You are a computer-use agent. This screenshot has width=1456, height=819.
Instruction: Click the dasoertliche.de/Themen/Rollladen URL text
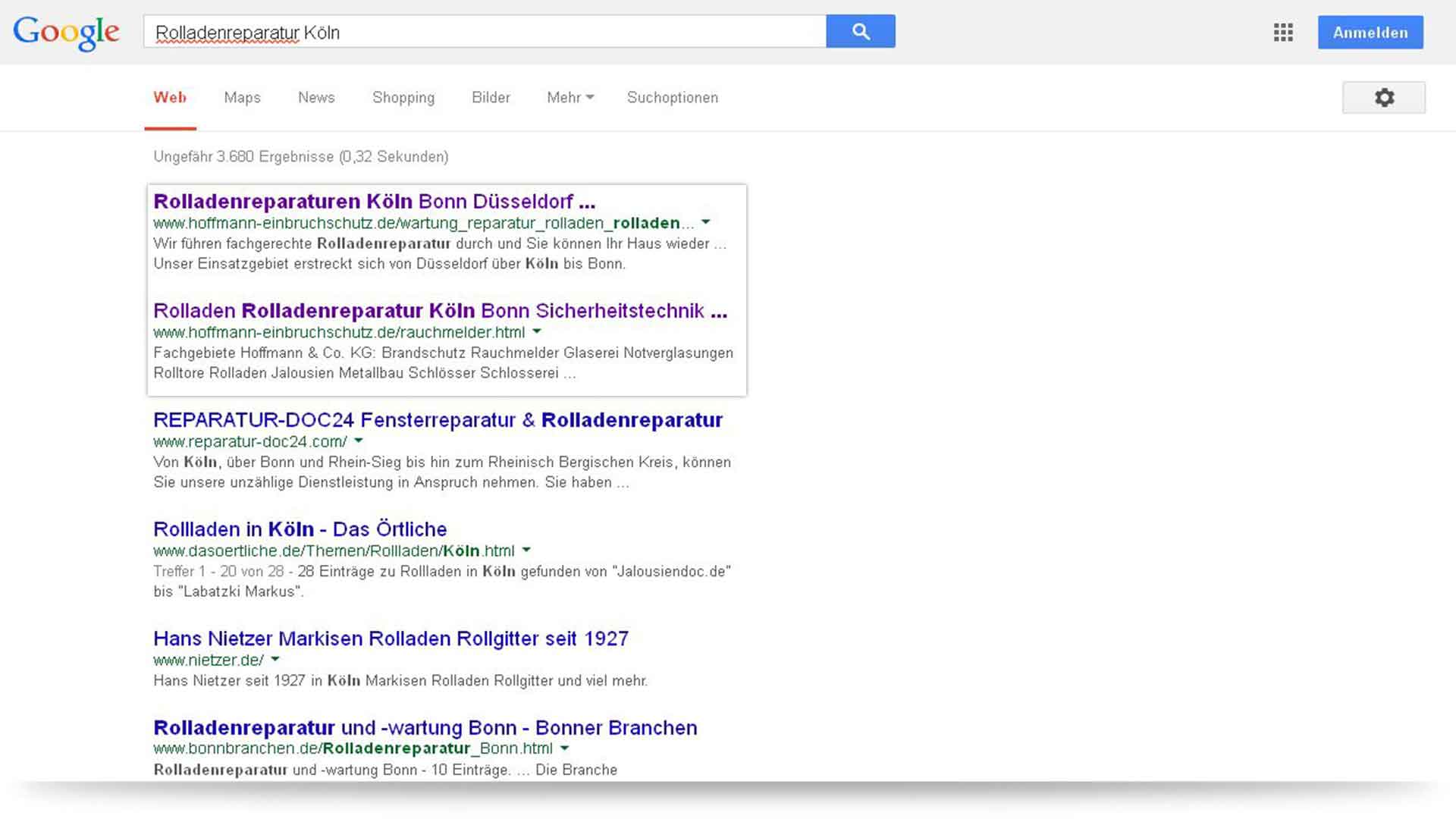(x=334, y=551)
